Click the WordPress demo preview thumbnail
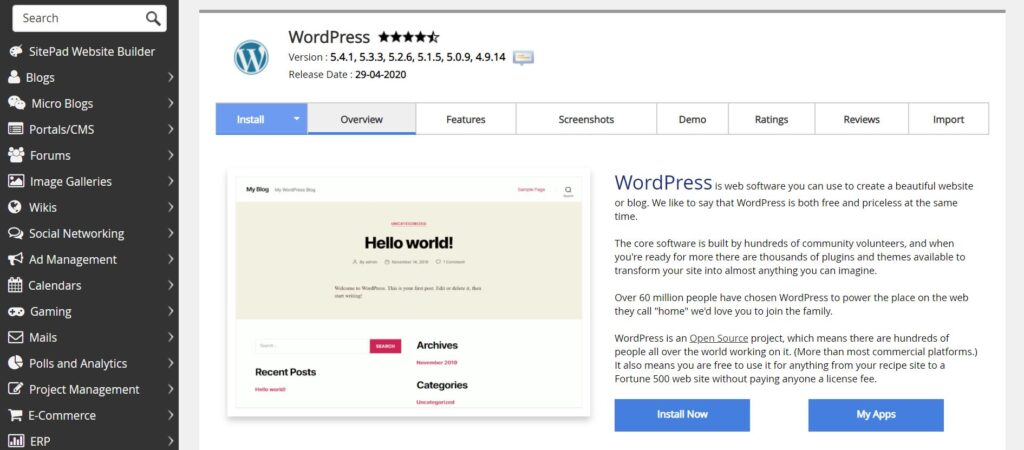This screenshot has width=1024, height=450. point(408,292)
